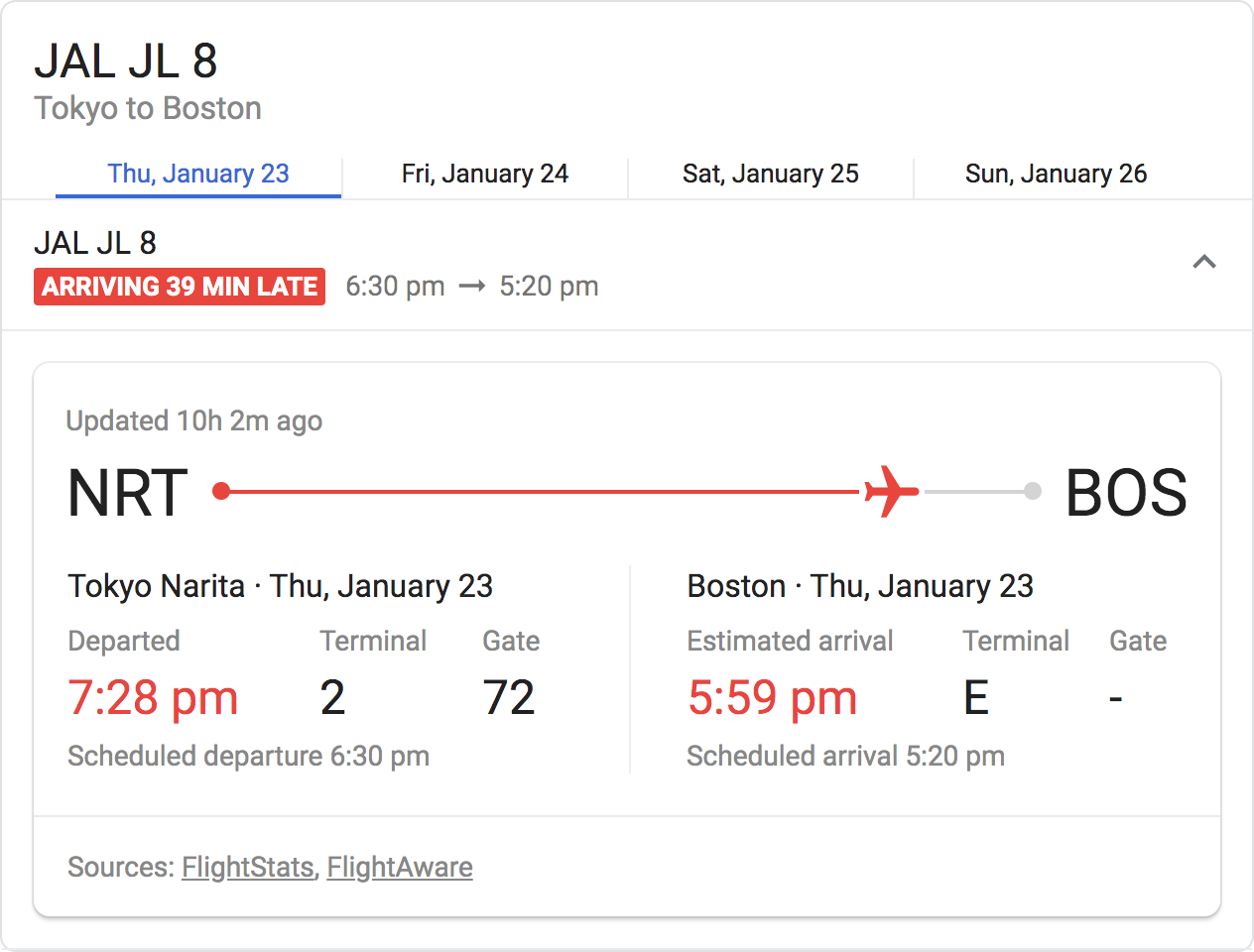Click the BOS destination airport code

click(1126, 493)
